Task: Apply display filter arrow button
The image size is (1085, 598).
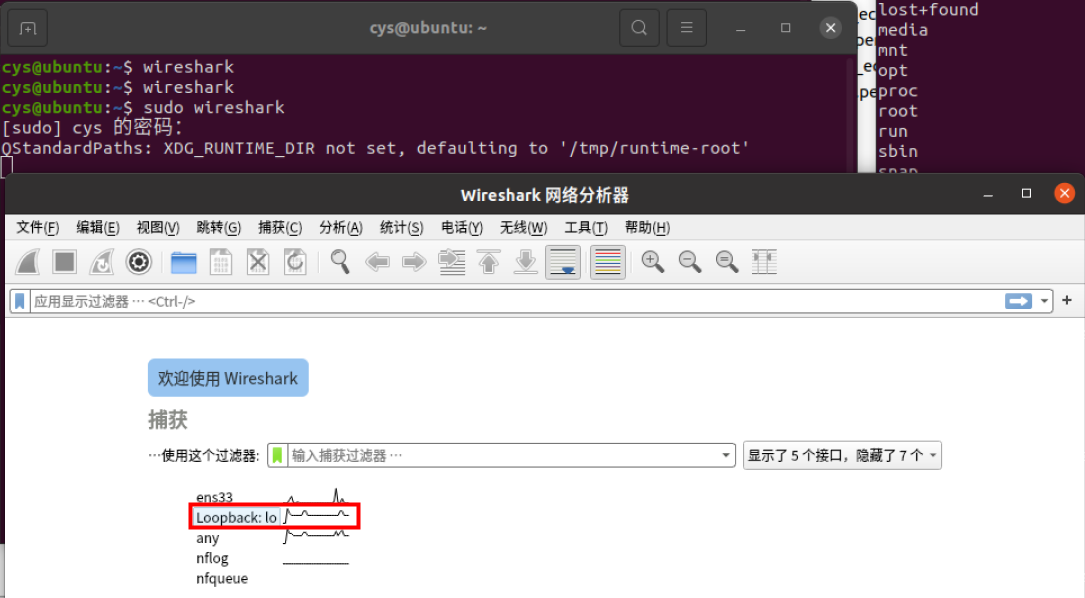Action: point(1018,302)
